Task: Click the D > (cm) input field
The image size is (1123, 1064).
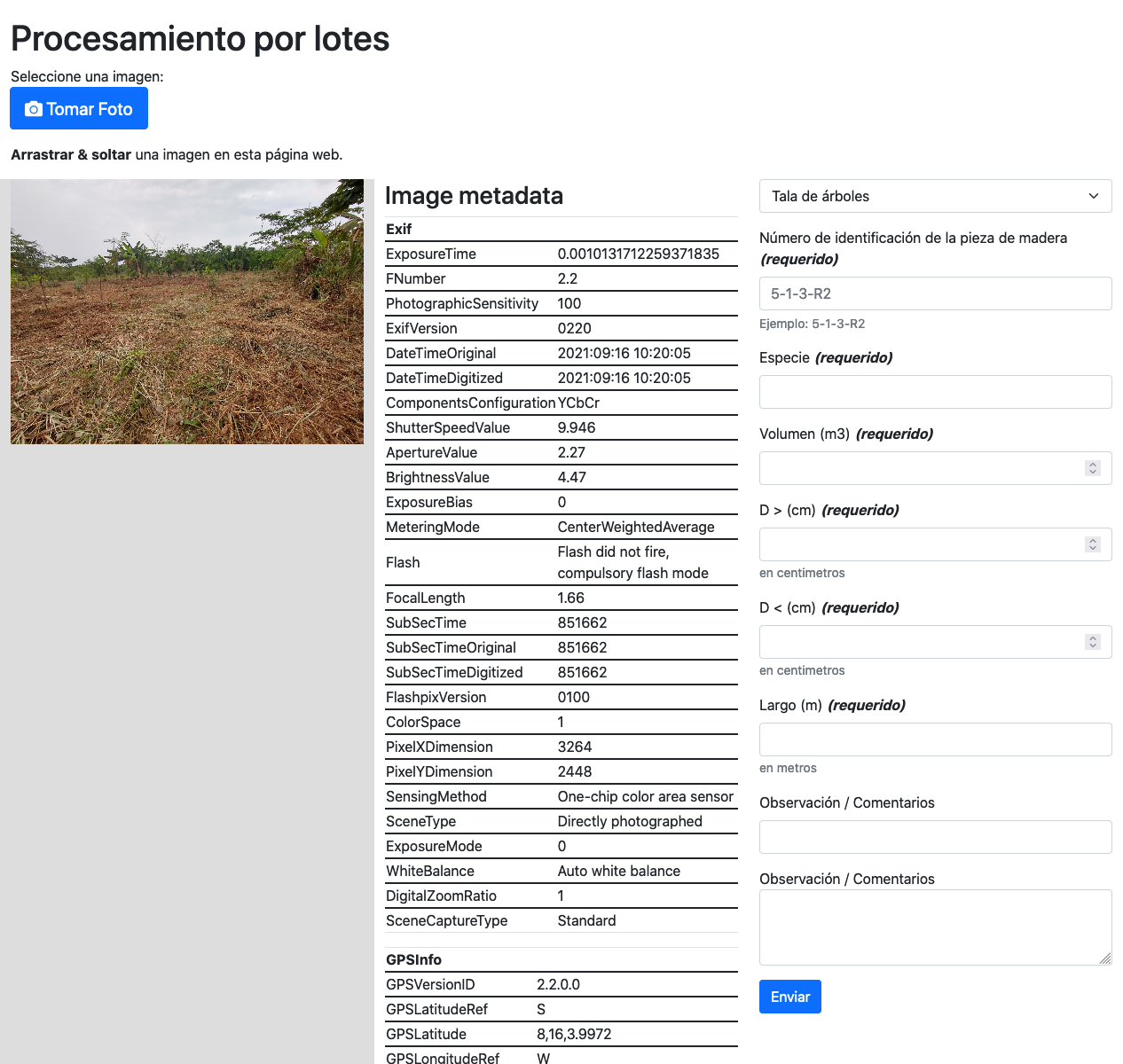Action: (x=935, y=544)
